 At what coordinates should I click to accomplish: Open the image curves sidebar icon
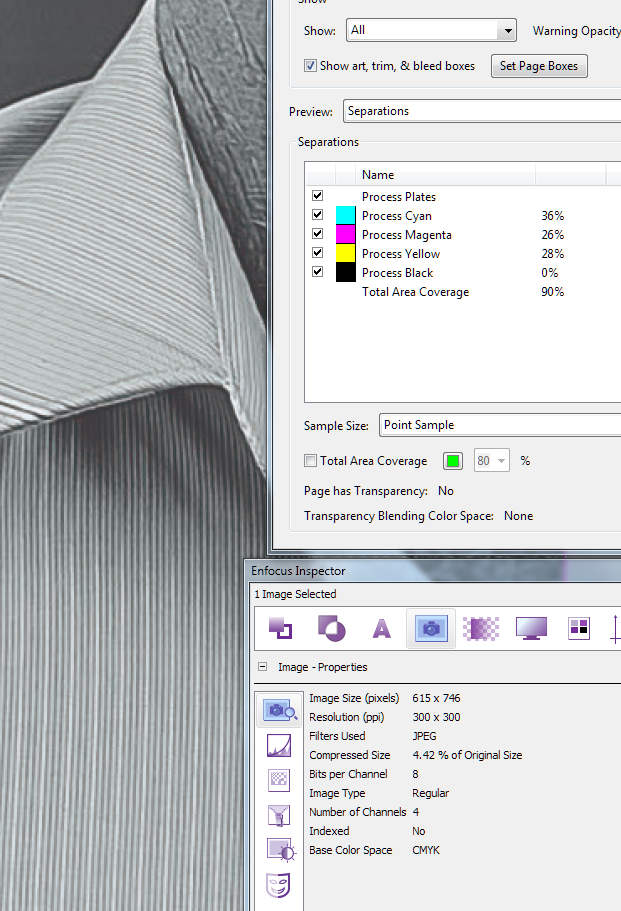pos(279,745)
